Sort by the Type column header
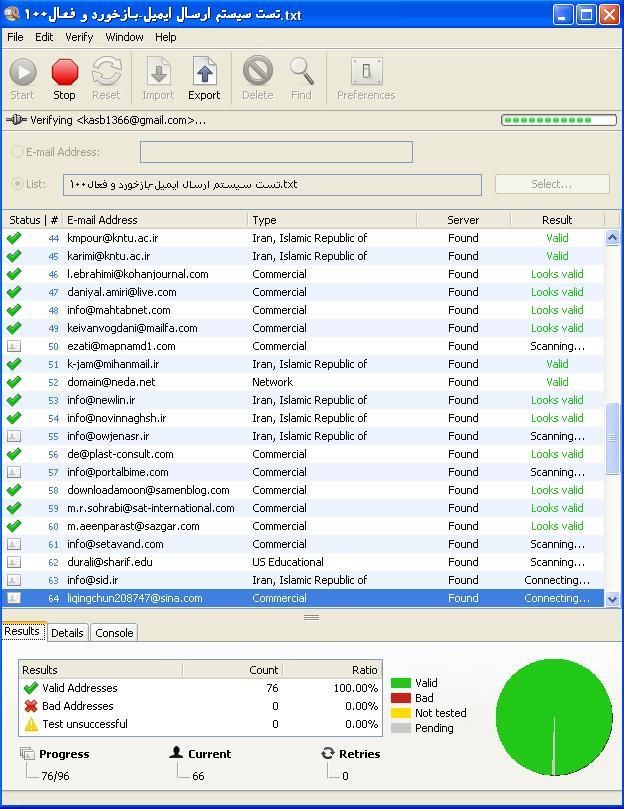 coord(332,220)
